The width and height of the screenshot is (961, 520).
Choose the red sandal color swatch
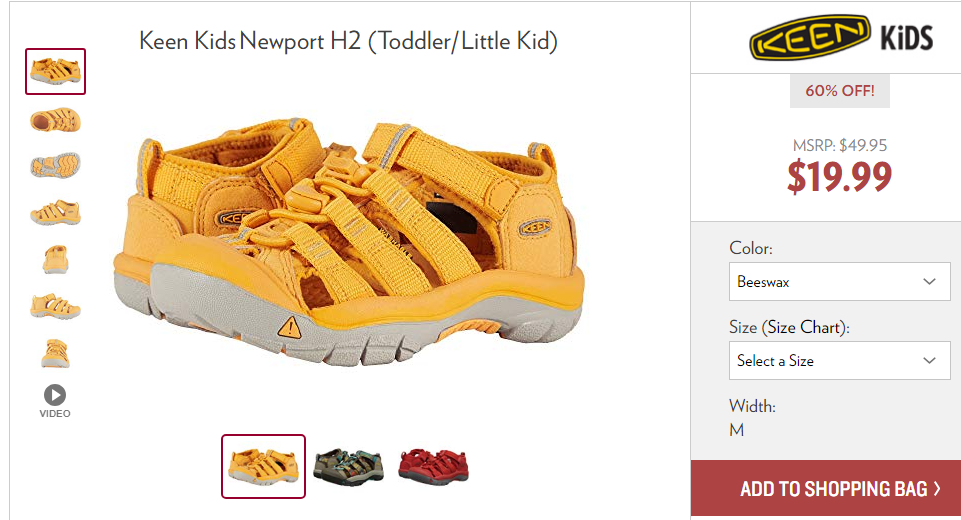pos(433,467)
